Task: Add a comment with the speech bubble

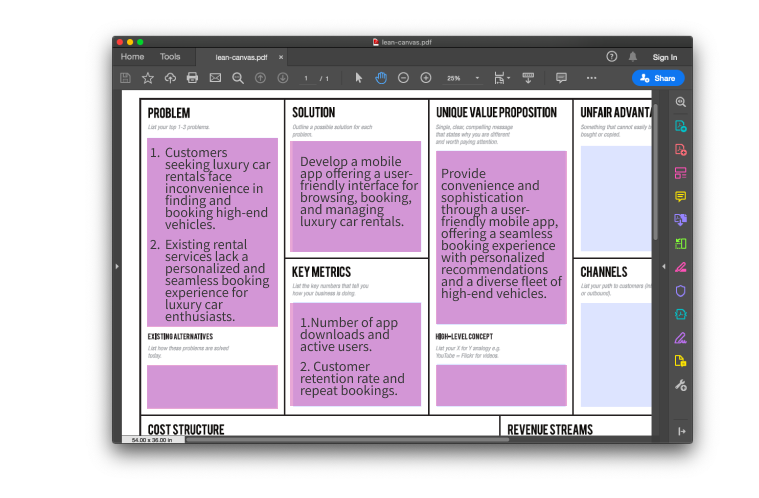Action: pos(561,78)
